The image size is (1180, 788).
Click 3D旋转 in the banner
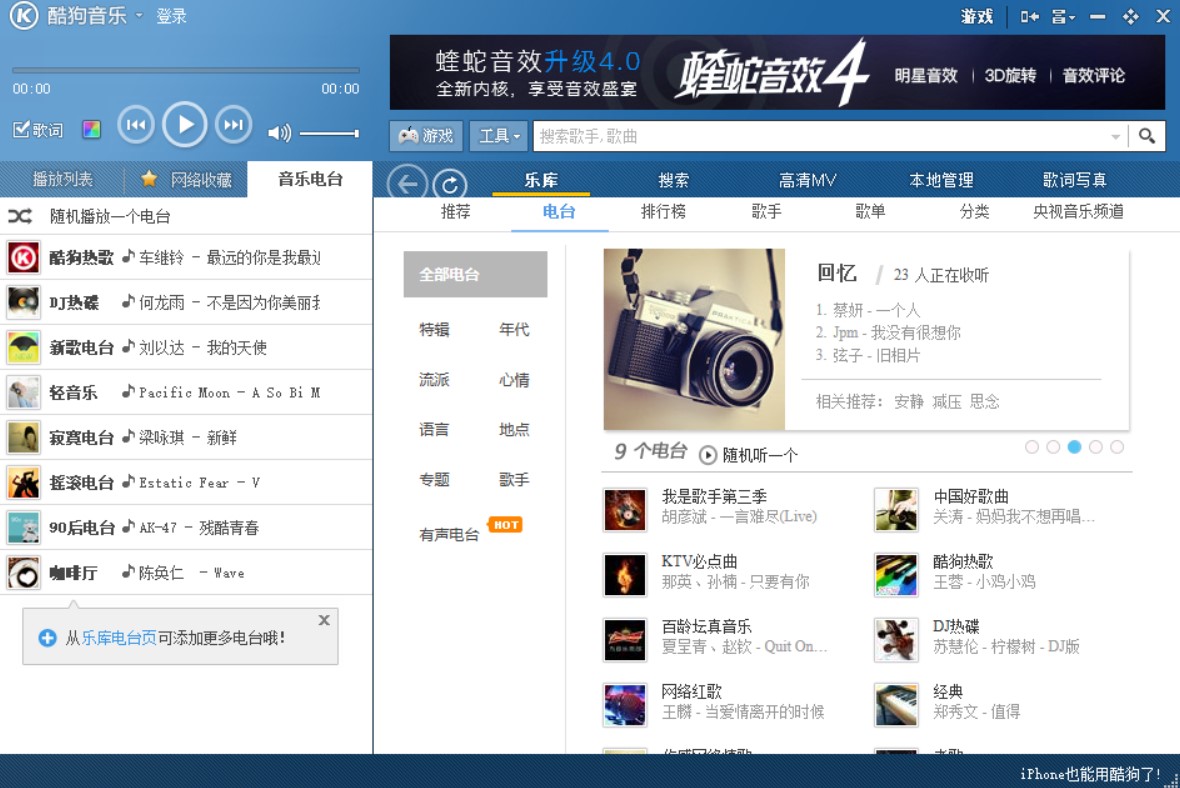[1010, 75]
